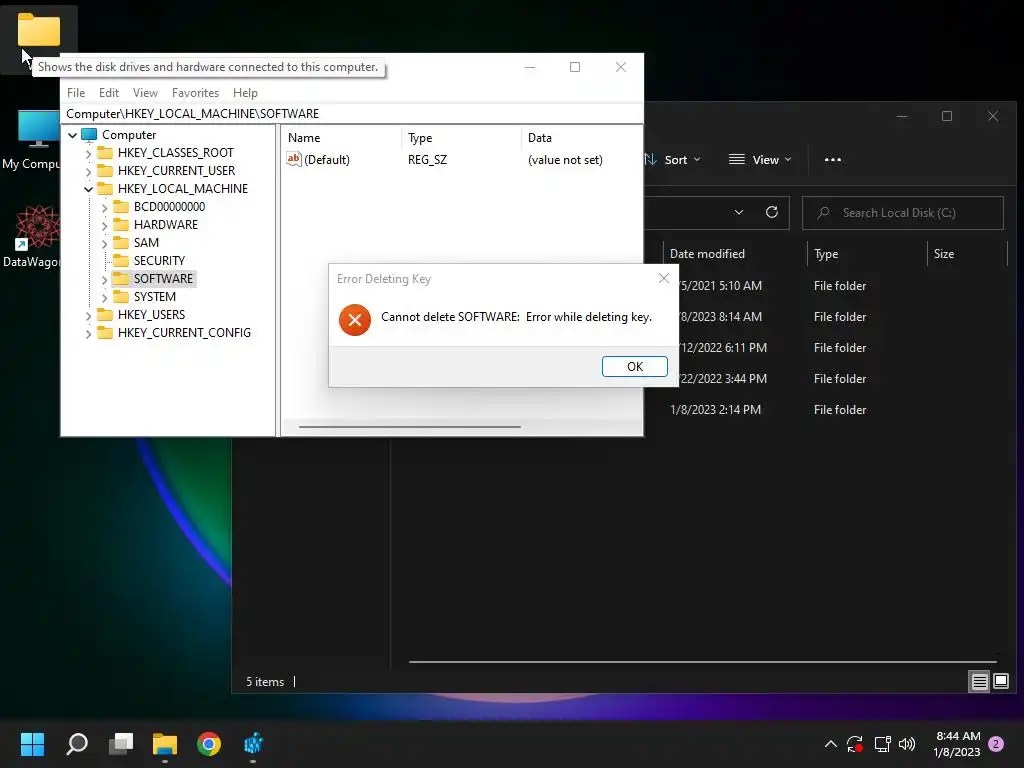Click the red error icon in the dialog
Screen dimensions: 1024x768
355,319
